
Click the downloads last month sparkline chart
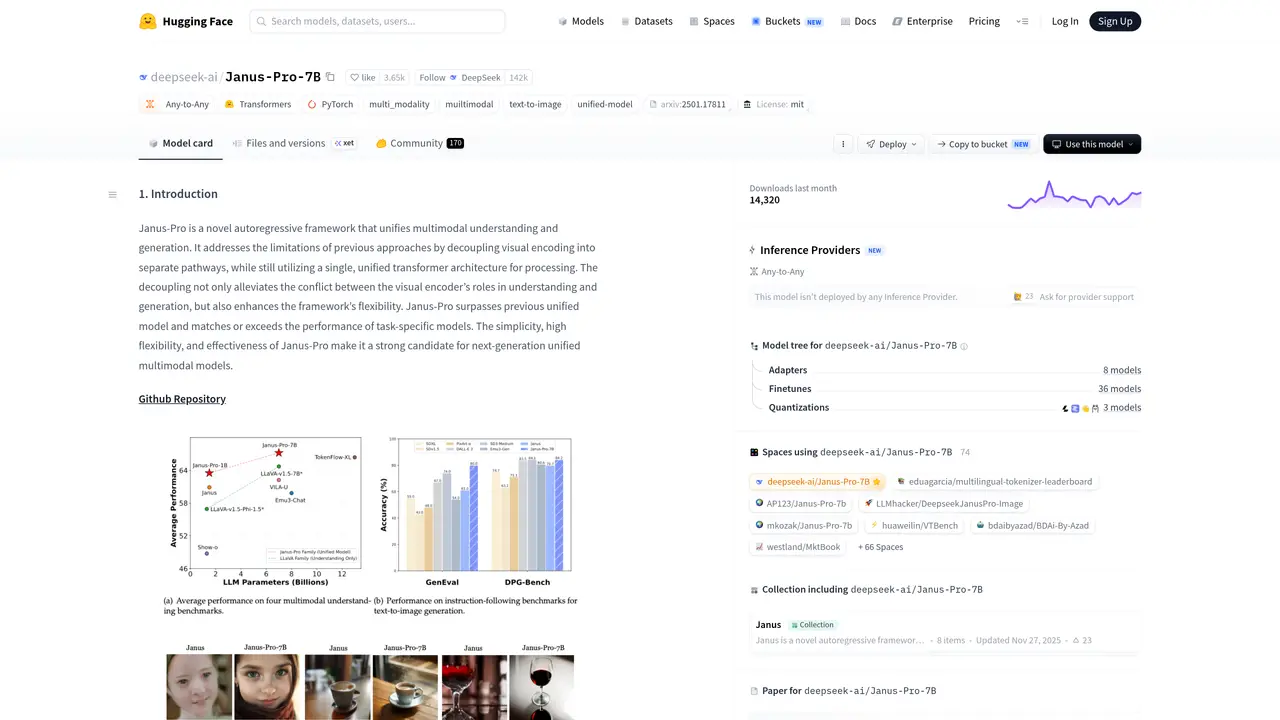[x=1074, y=194]
